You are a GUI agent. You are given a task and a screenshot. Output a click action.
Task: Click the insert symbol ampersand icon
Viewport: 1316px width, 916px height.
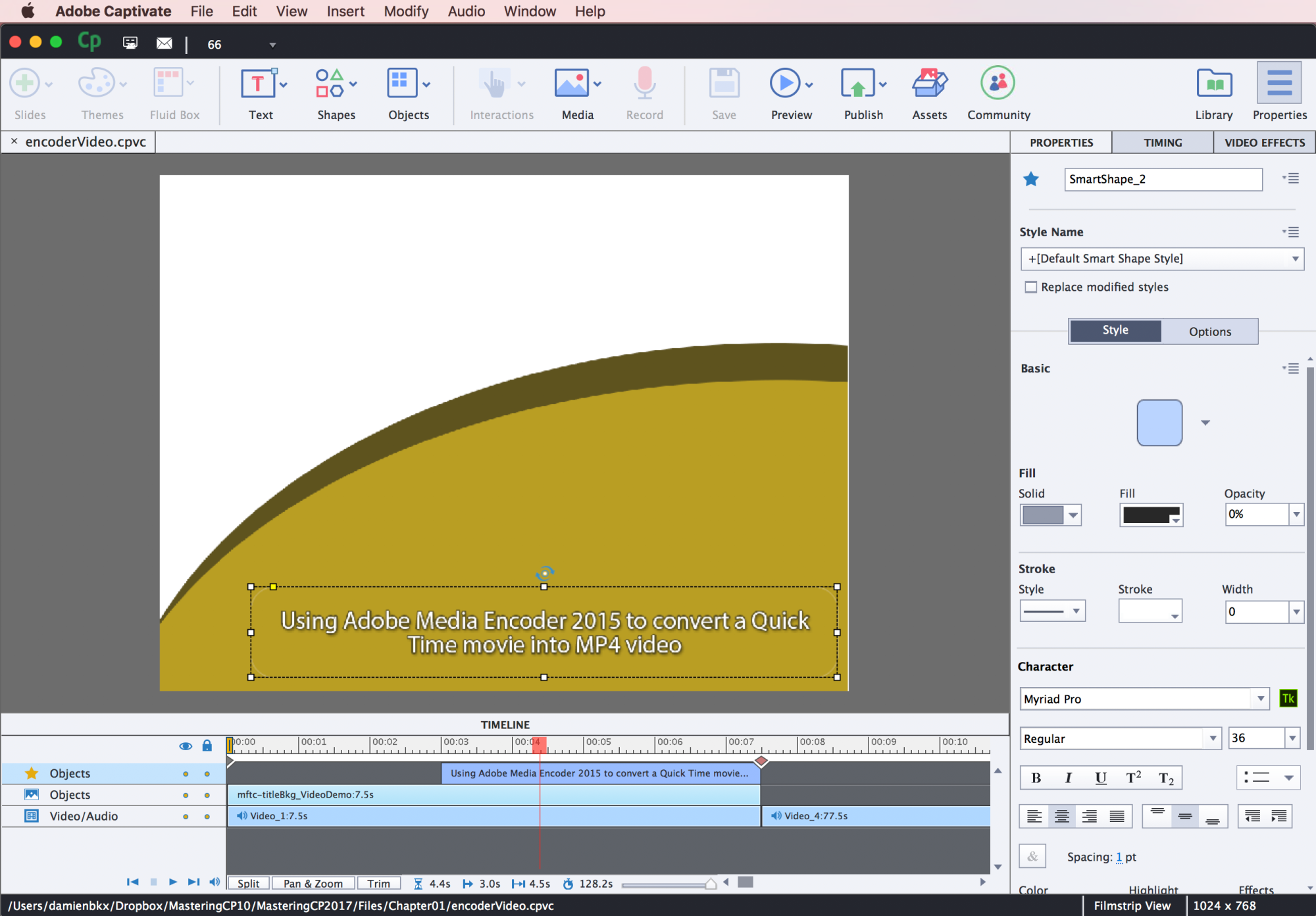(1032, 856)
